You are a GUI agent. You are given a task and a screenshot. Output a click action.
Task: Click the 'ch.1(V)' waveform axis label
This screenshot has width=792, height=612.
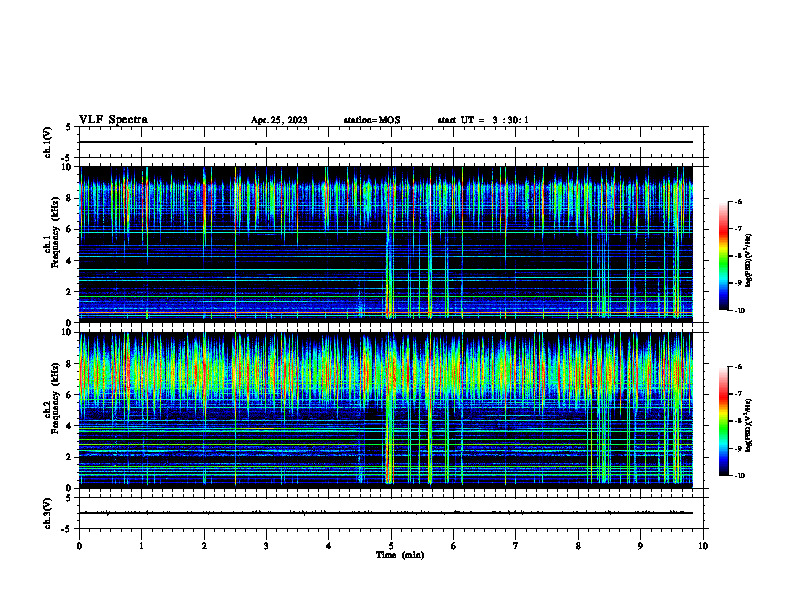(47, 142)
